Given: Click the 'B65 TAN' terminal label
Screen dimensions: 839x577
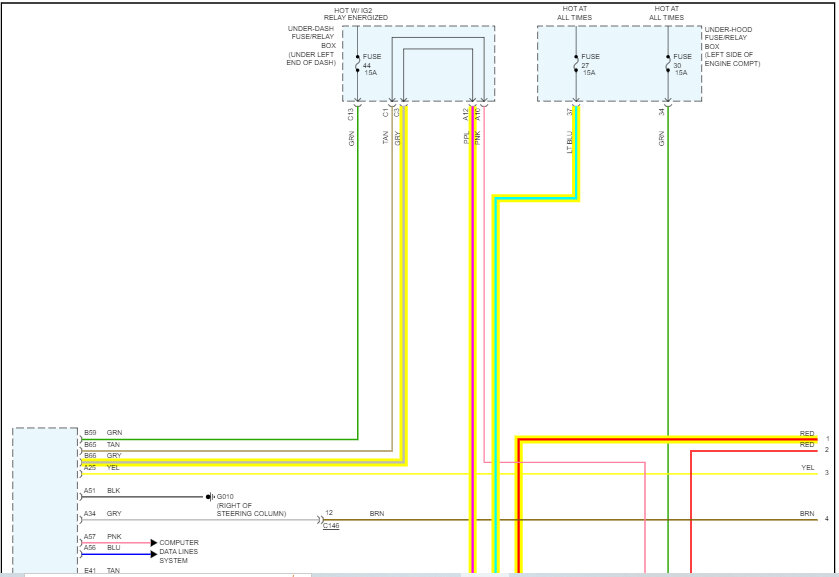Looking at the screenshot, I should pyautogui.click(x=102, y=444).
